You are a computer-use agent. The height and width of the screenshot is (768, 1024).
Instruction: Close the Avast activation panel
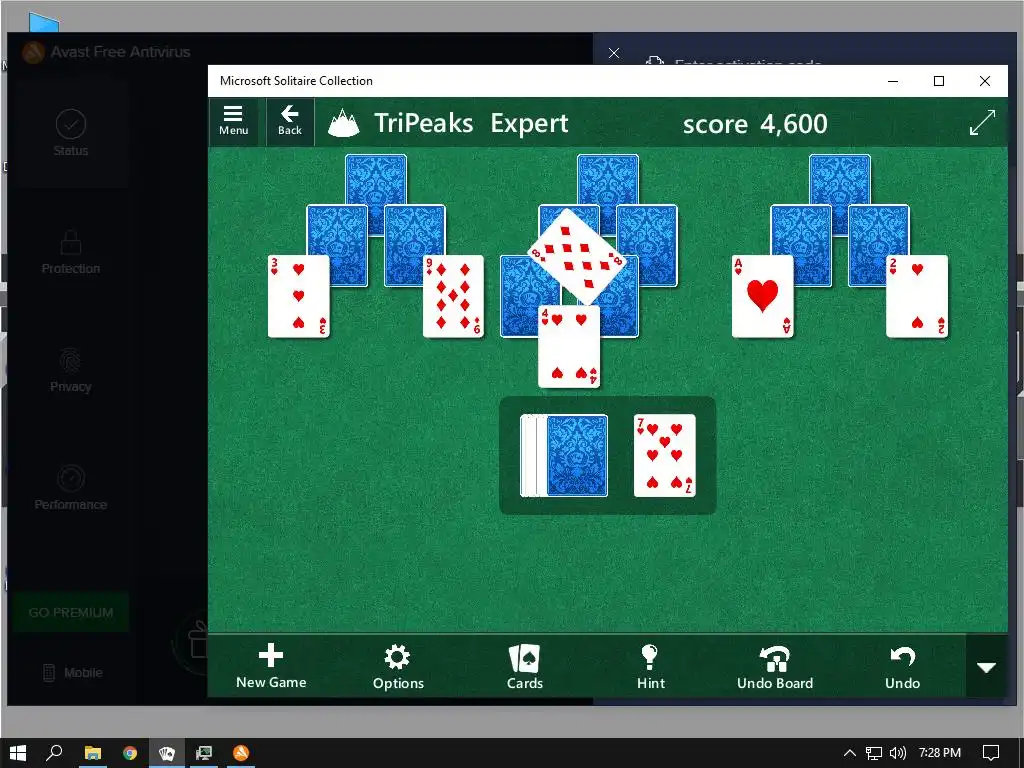pos(614,53)
